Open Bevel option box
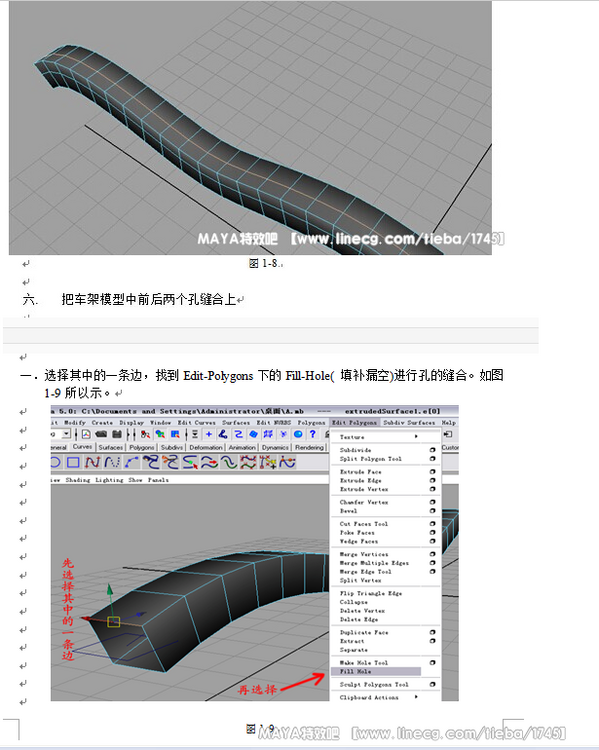The height and width of the screenshot is (750, 599). pos(433,511)
